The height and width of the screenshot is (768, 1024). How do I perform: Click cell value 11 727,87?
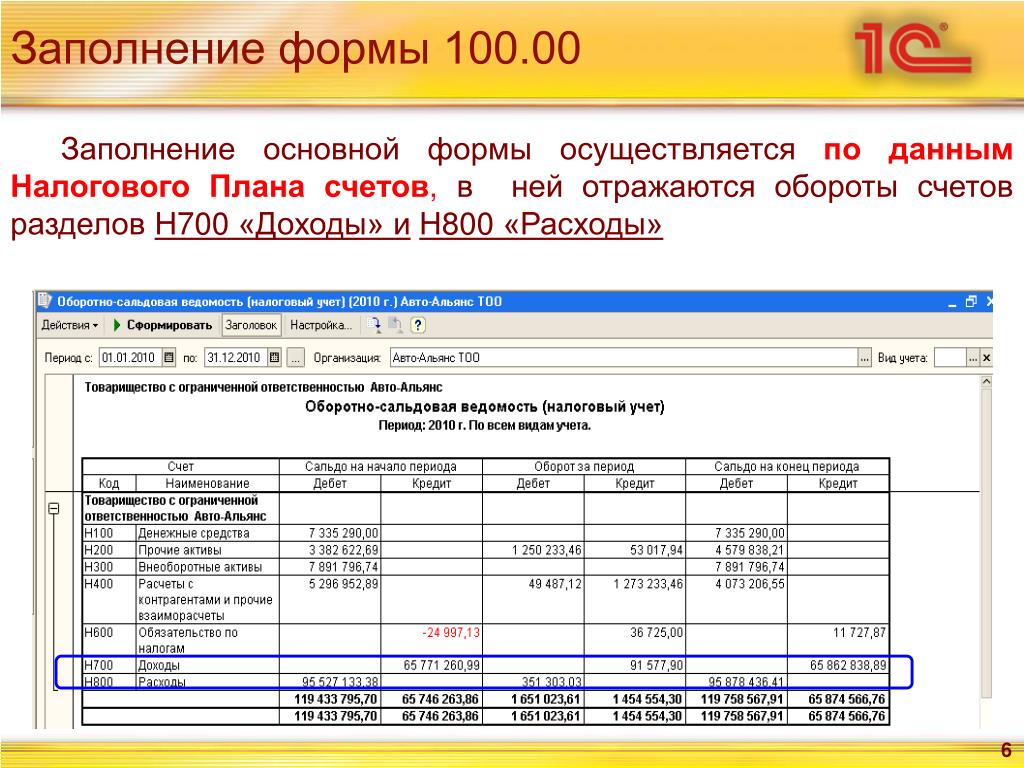[x=859, y=632]
